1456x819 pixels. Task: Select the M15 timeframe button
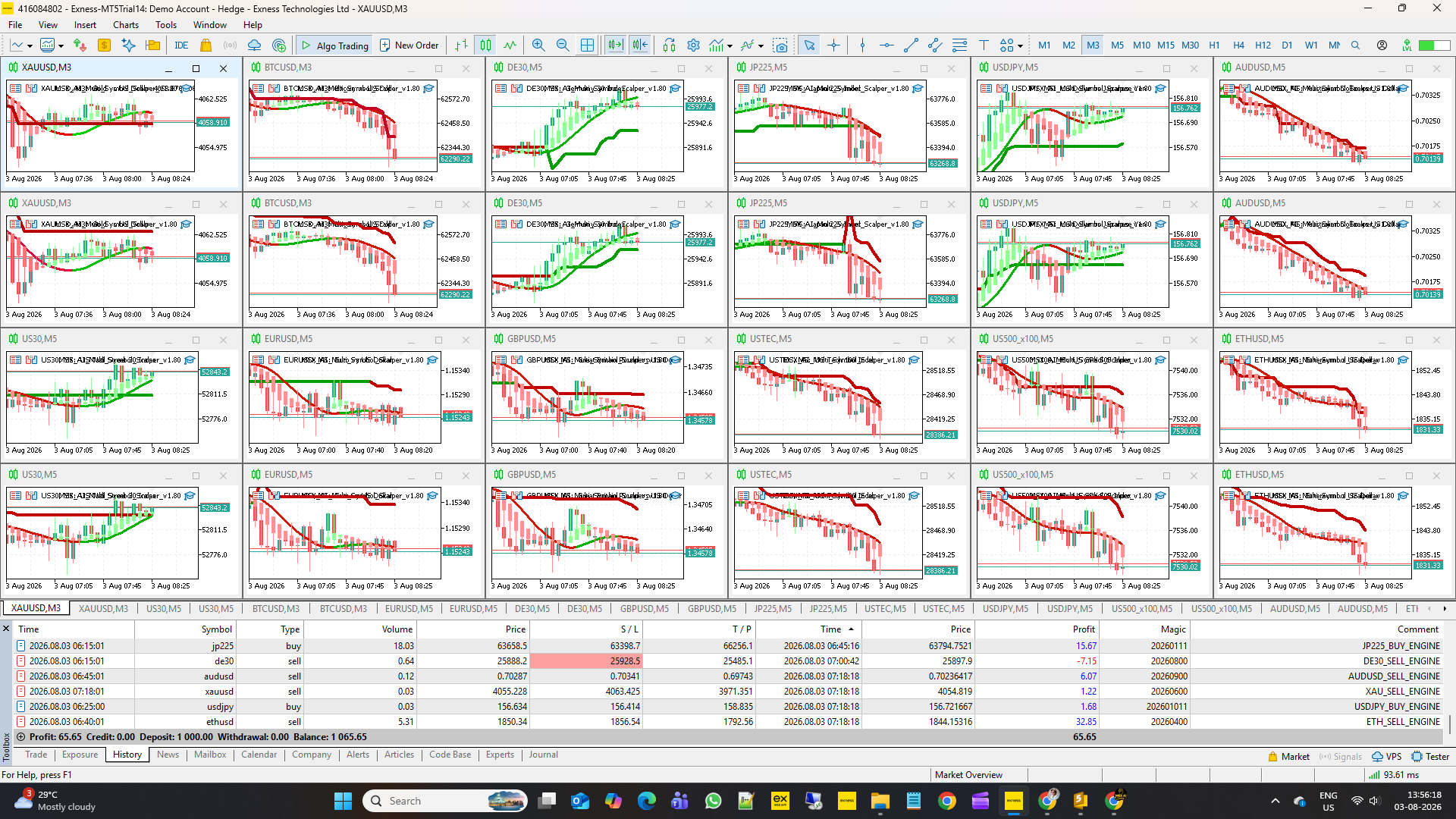(x=1166, y=45)
